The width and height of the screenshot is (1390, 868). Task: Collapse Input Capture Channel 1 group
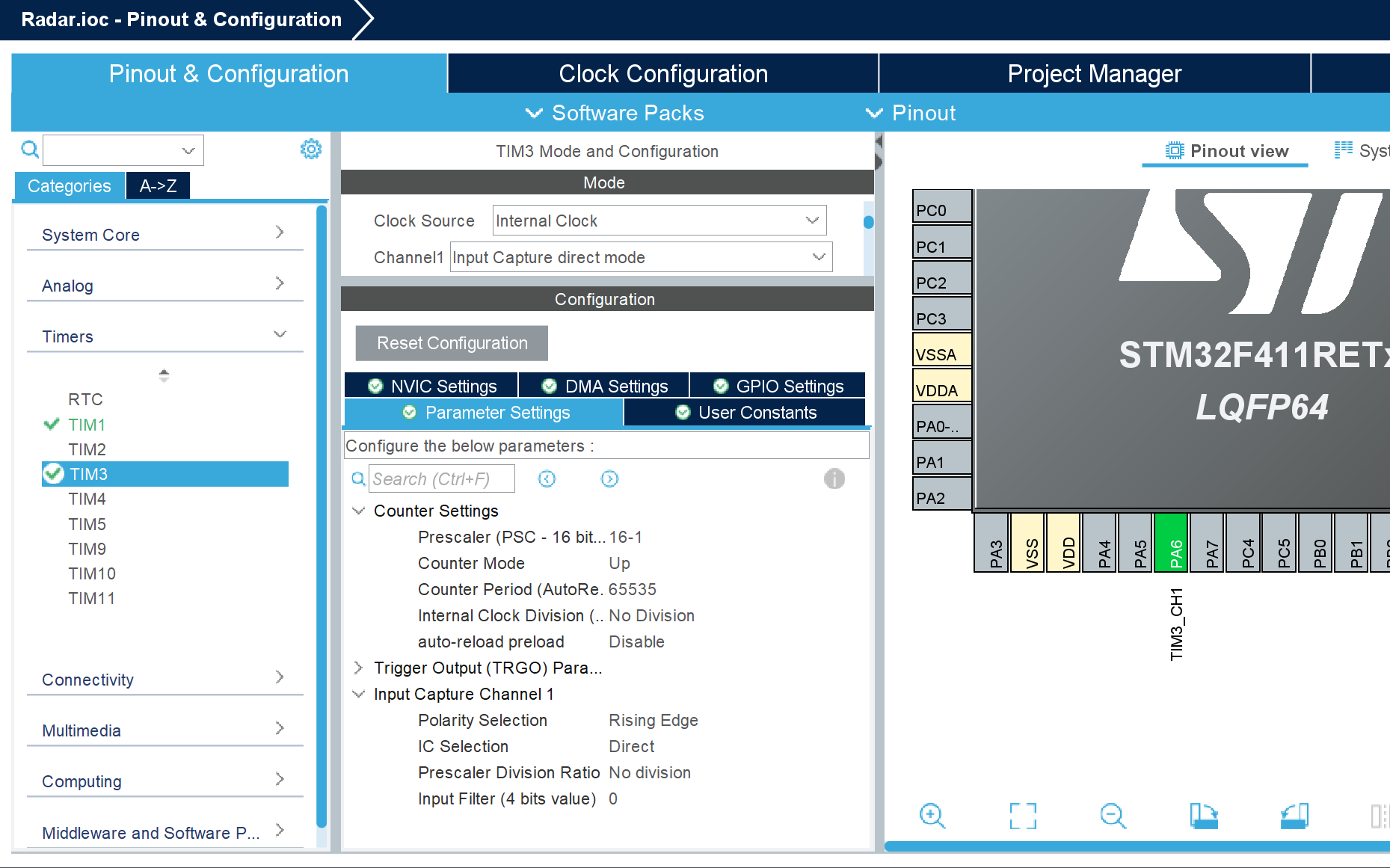pyautogui.click(x=359, y=694)
